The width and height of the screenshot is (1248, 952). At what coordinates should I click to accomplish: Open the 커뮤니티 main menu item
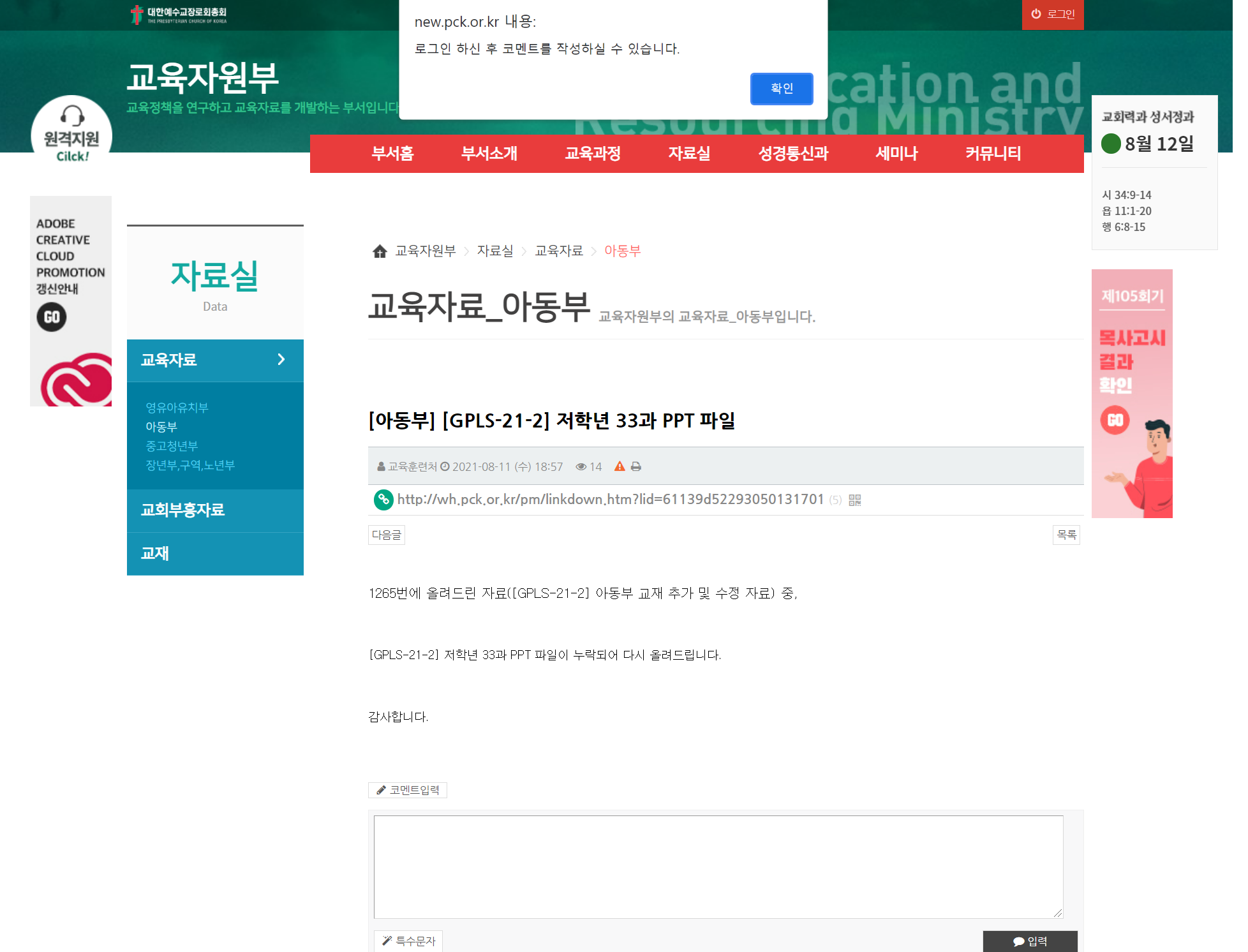point(992,154)
